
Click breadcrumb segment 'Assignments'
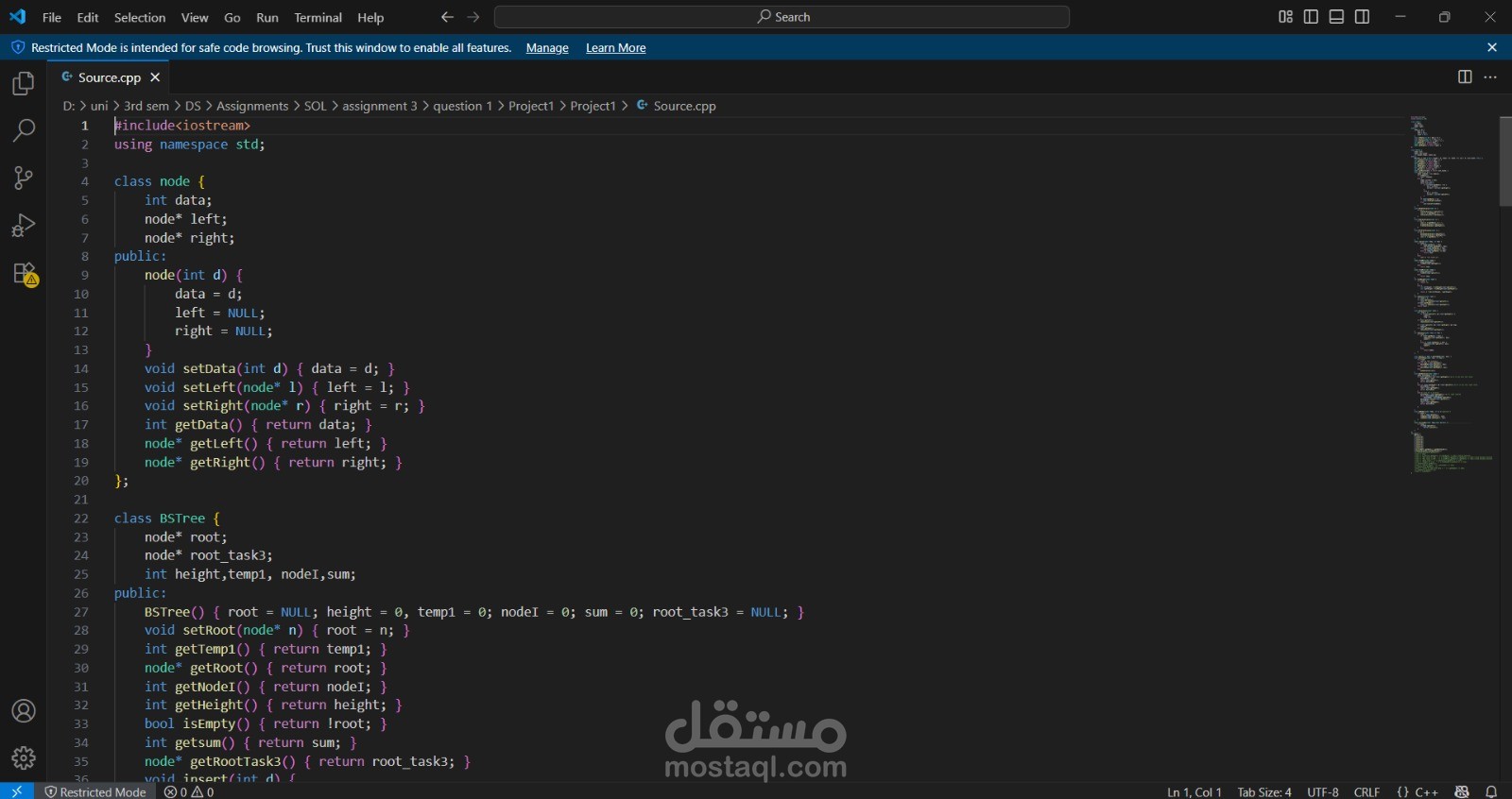(252, 106)
